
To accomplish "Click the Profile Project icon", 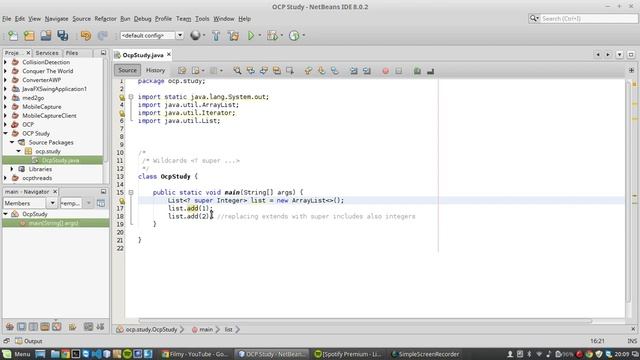I will point(294,36).
